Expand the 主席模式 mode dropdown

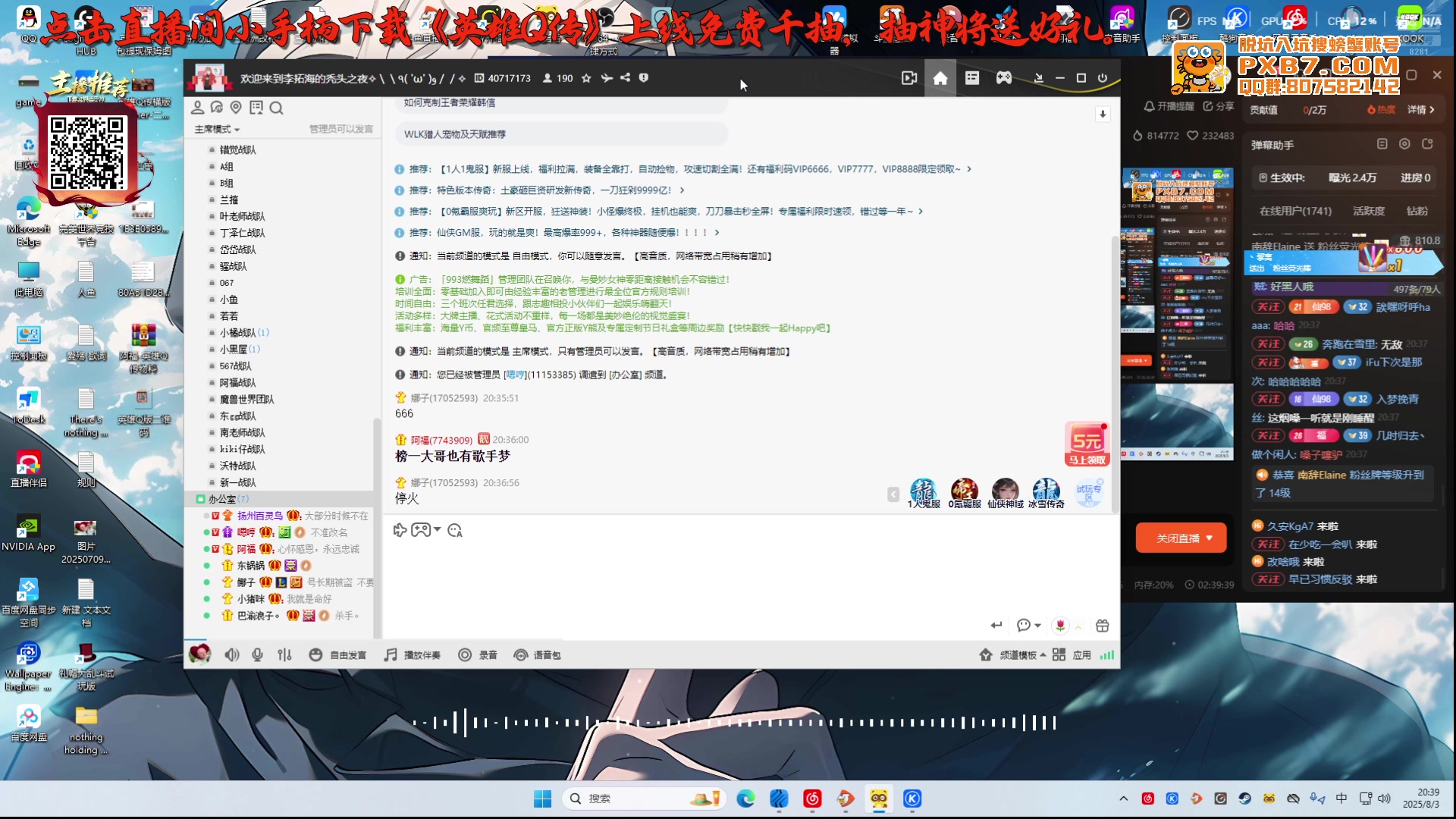click(217, 130)
